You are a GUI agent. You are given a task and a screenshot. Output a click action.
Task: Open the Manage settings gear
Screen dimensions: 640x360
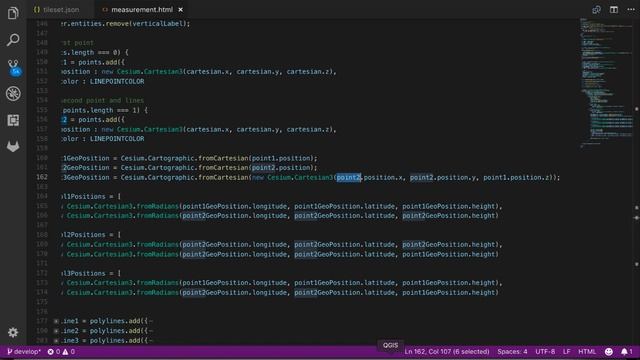point(13,332)
